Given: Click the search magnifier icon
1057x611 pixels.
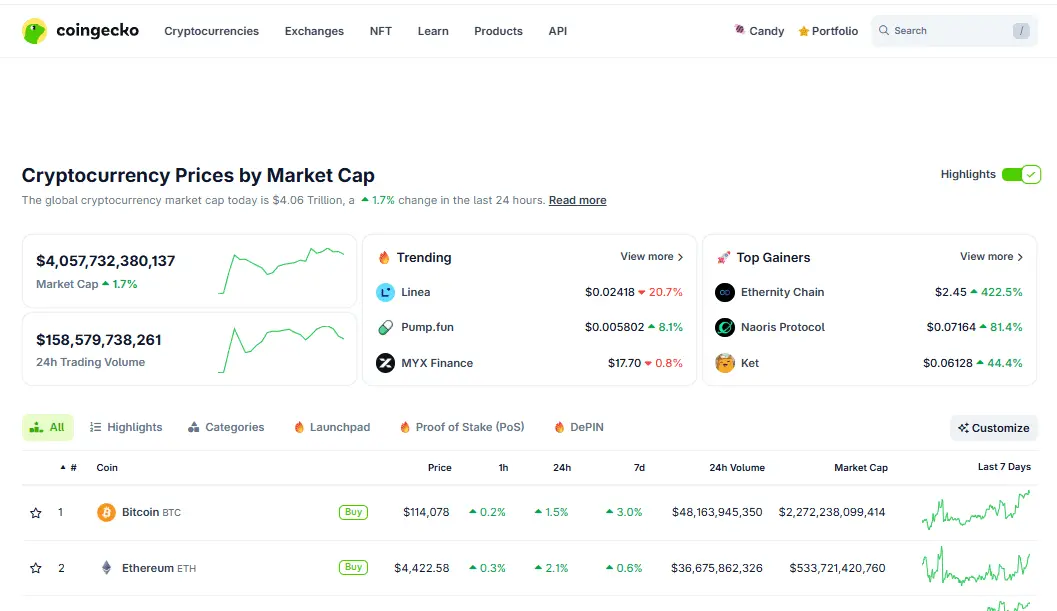Looking at the screenshot, I should coord(884,30).
